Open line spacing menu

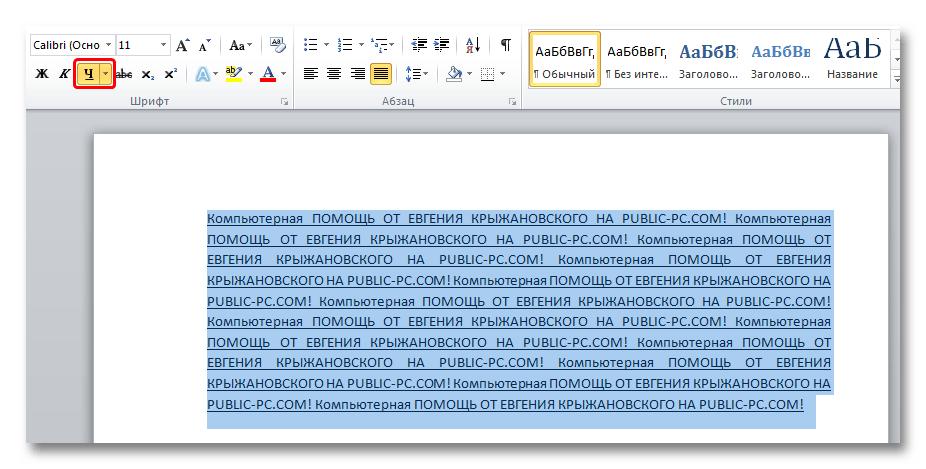click(417, 74)
